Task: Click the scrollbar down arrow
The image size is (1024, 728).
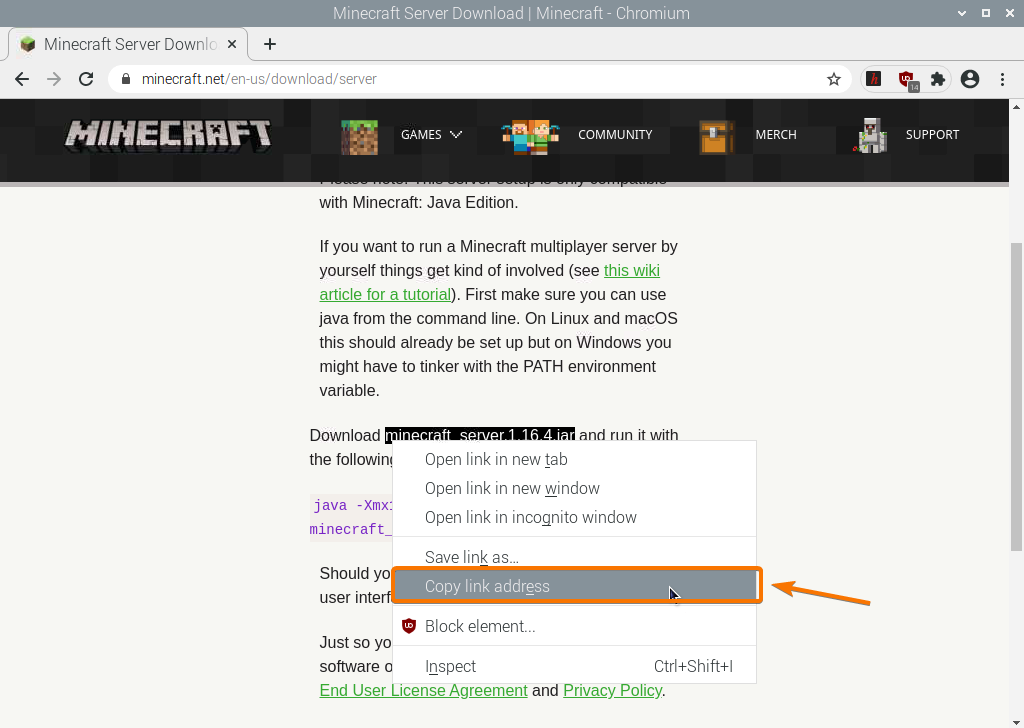Action: tap(1016, 721)
